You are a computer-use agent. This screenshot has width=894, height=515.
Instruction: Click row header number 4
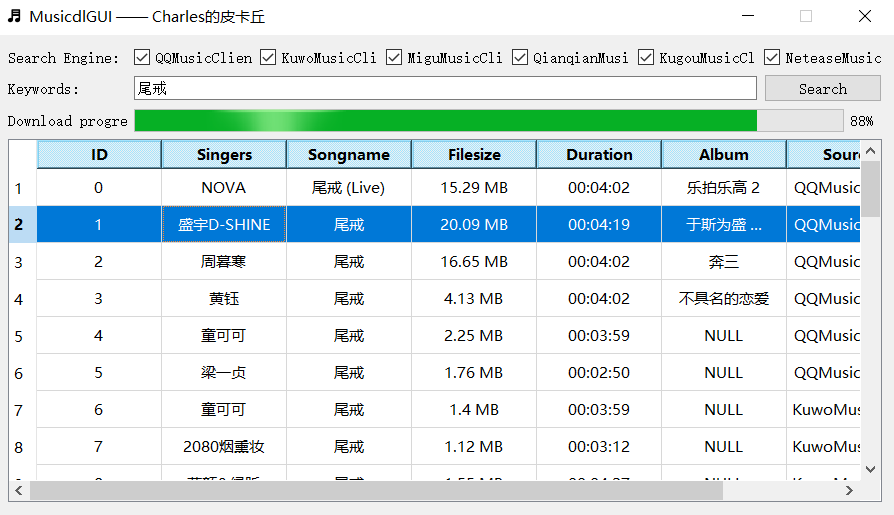point(19,299)
